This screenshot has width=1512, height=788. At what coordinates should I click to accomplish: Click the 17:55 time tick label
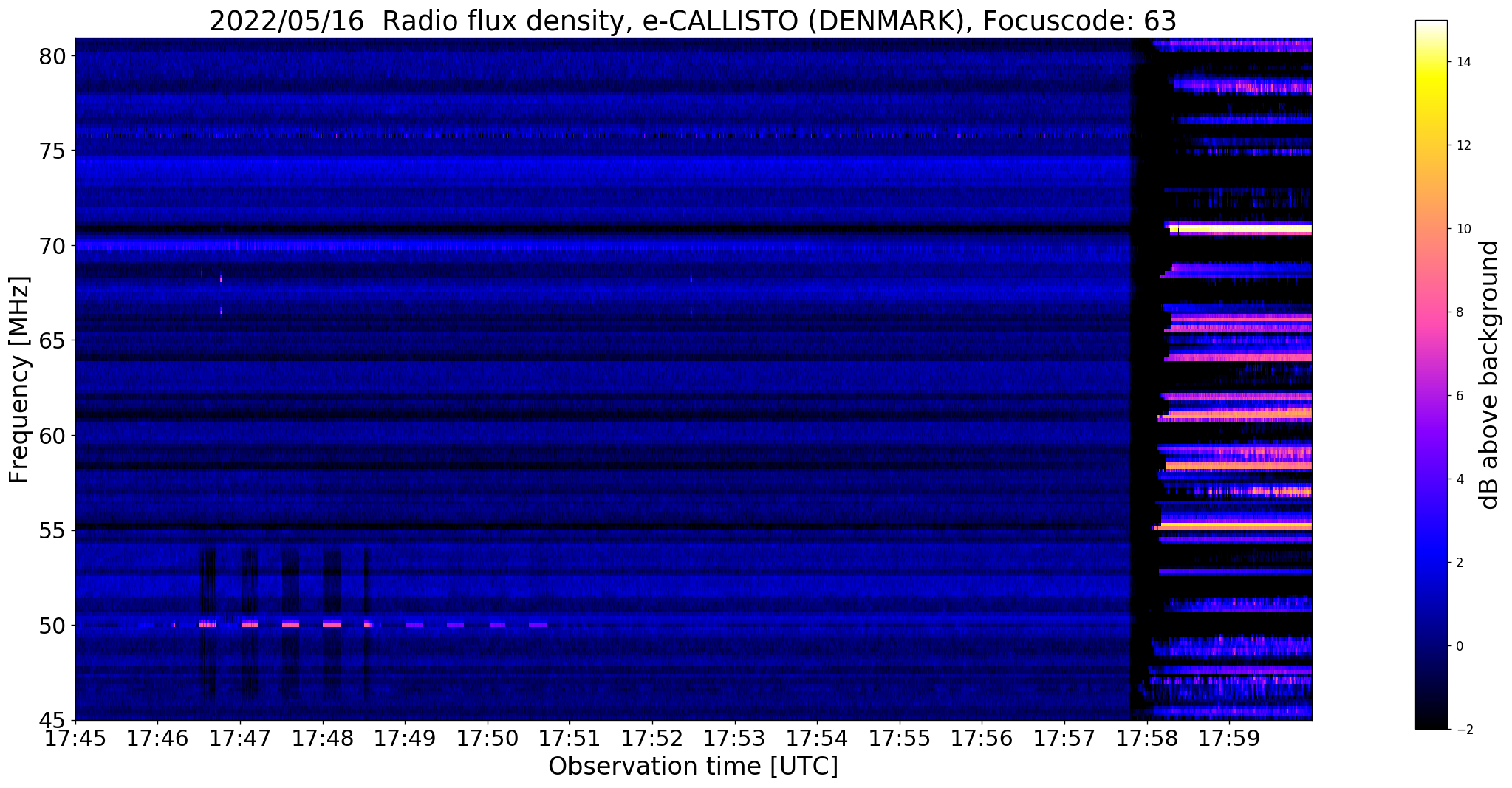coord(900,739)
